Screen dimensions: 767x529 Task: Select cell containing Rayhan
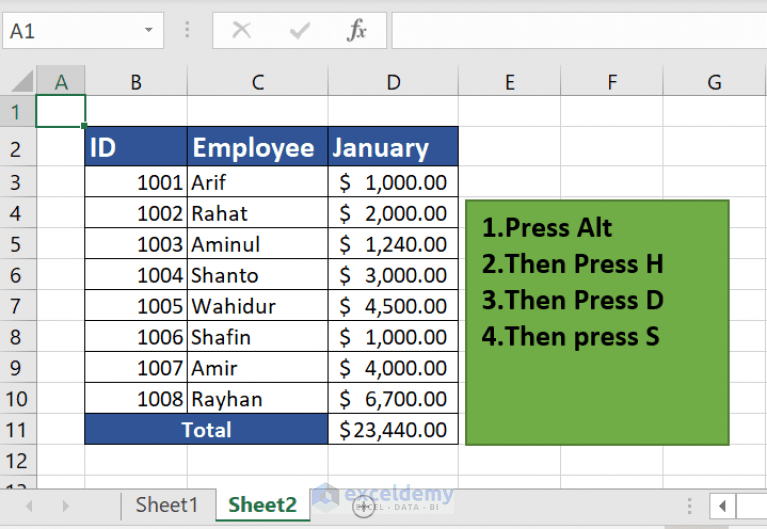click(258, 398)
